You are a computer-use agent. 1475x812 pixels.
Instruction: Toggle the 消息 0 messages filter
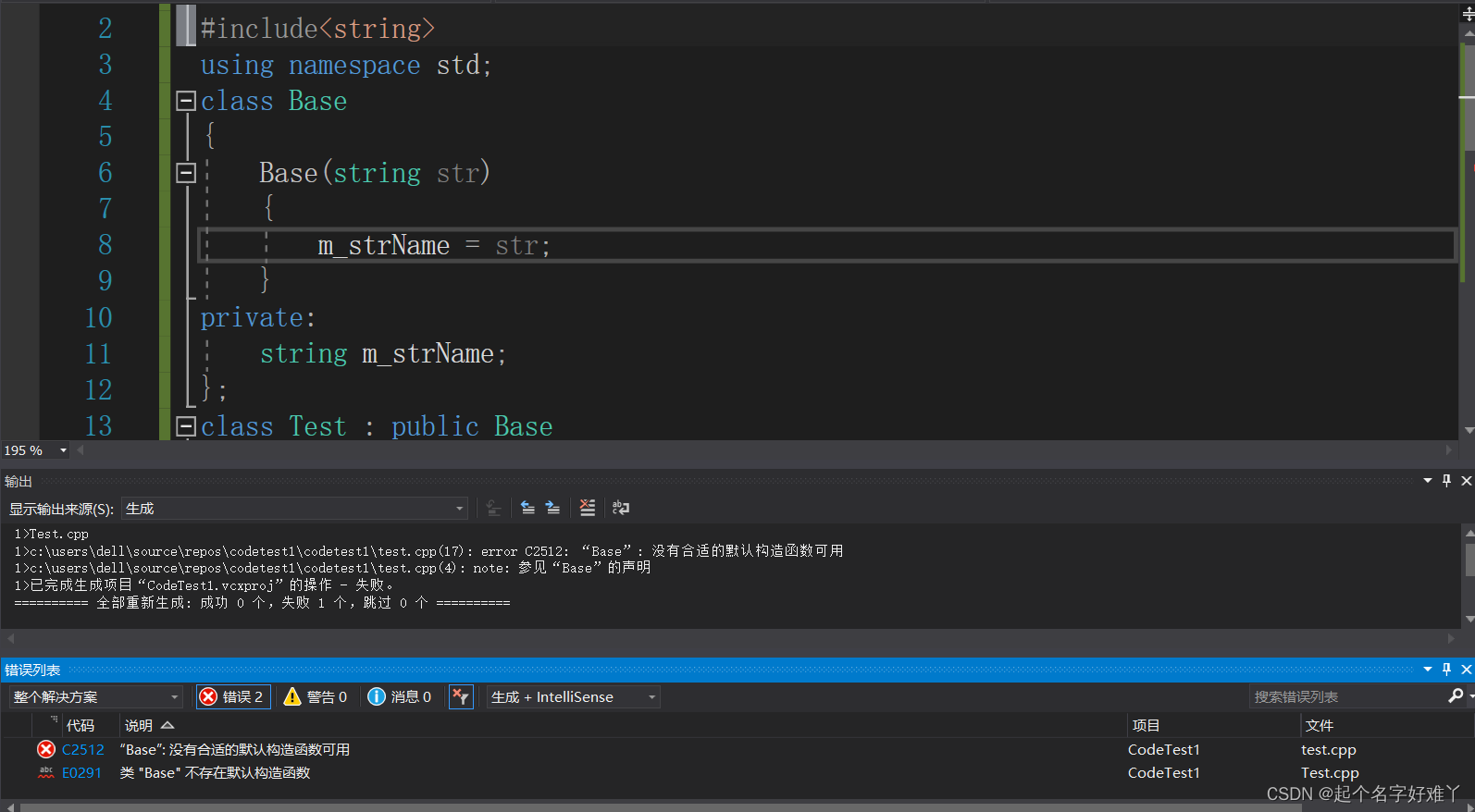coord(400,697)
